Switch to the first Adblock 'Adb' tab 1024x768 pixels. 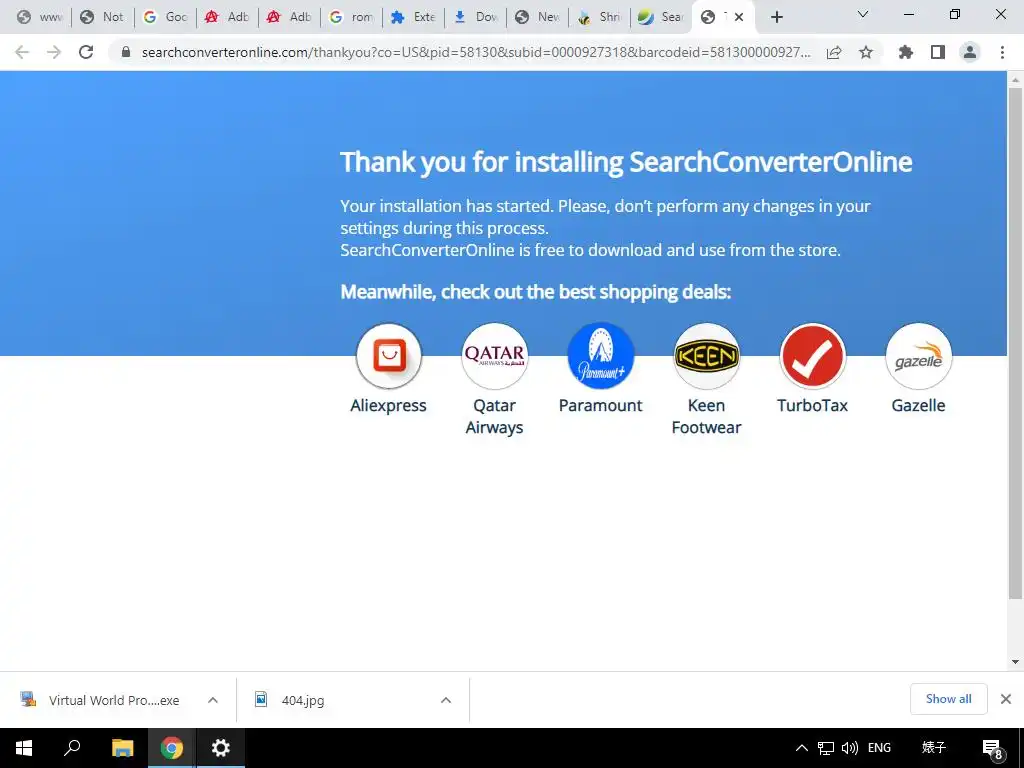[x=227, y=17]
